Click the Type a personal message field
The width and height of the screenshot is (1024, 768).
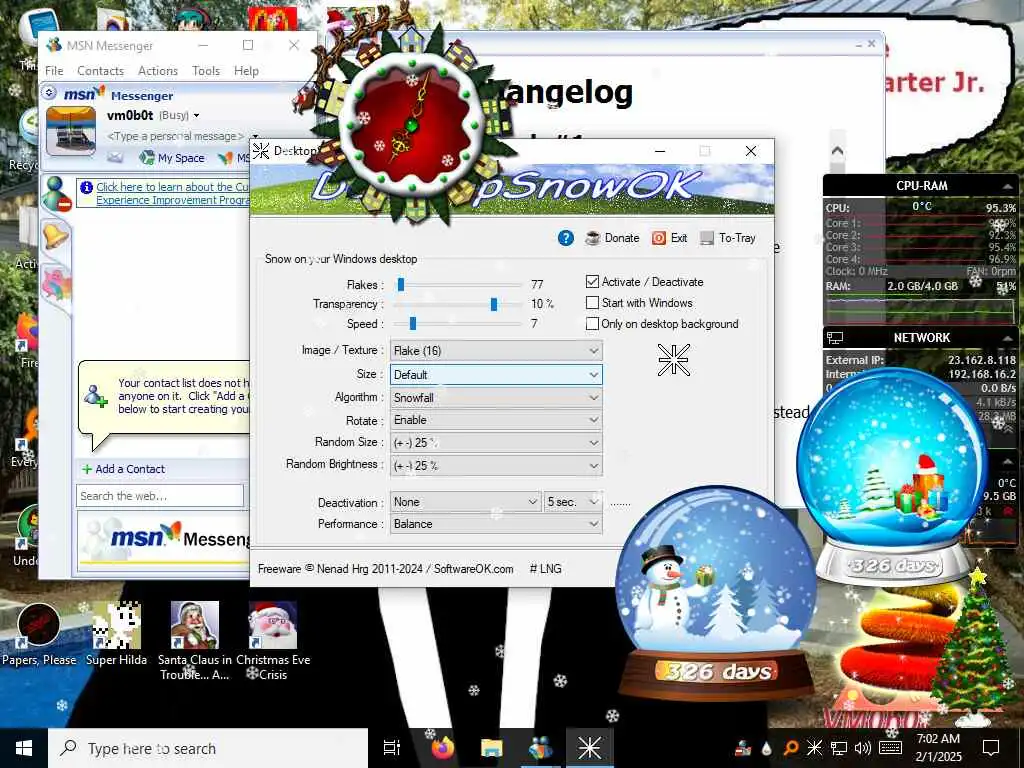click(175, 136)
